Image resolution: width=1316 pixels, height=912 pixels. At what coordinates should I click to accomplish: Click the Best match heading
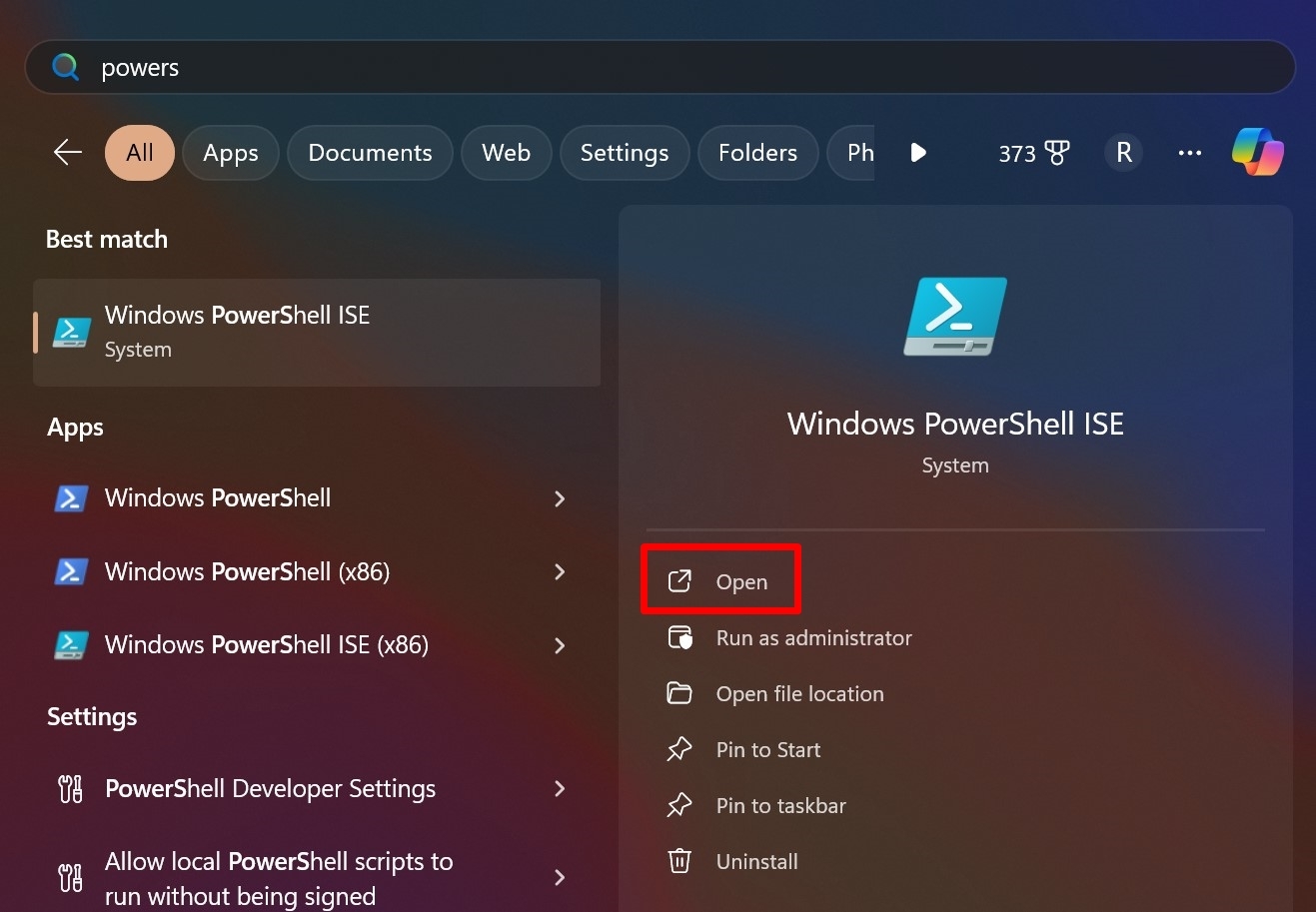107,240
